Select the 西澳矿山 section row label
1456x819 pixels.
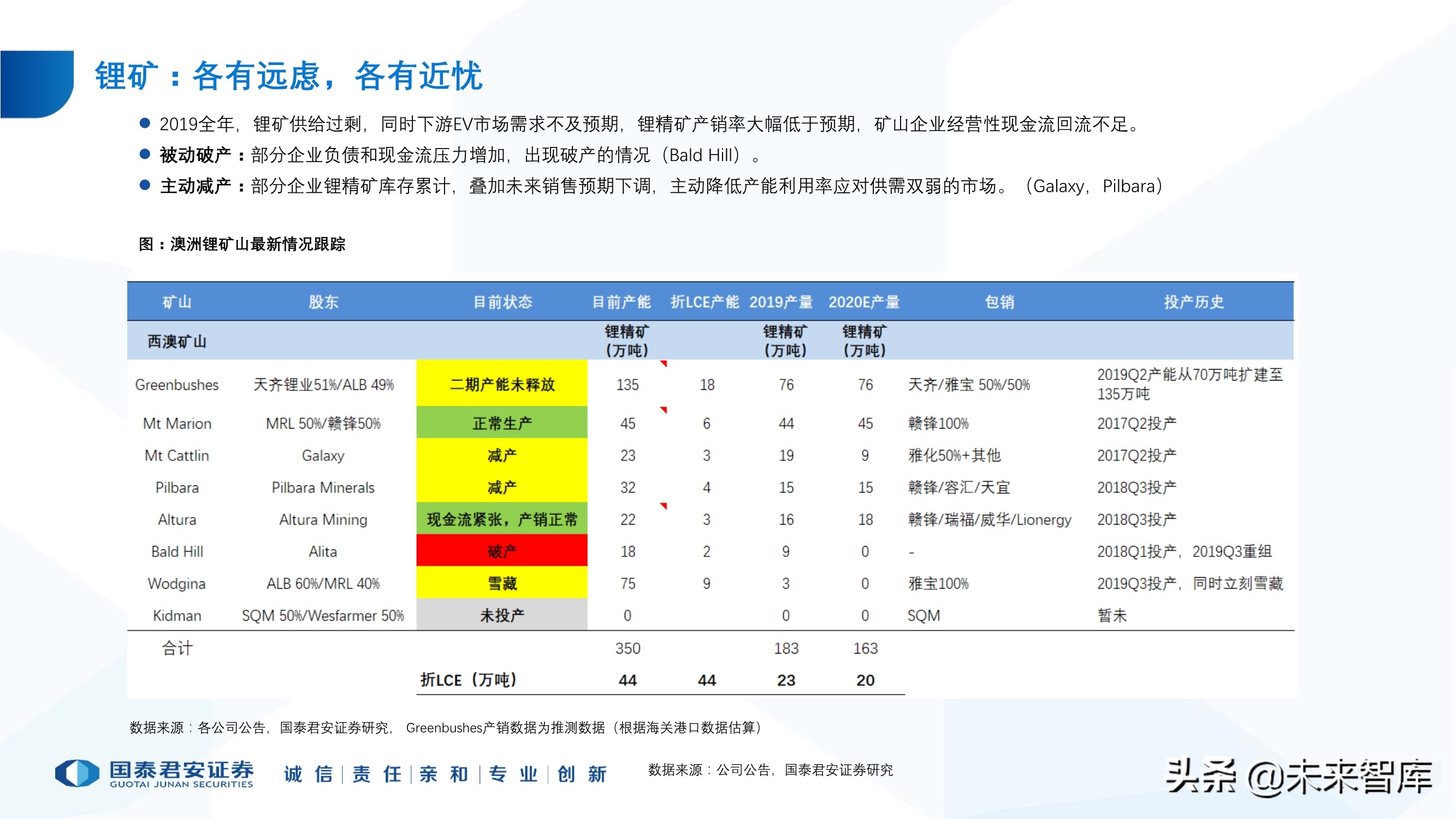(177, 341)
